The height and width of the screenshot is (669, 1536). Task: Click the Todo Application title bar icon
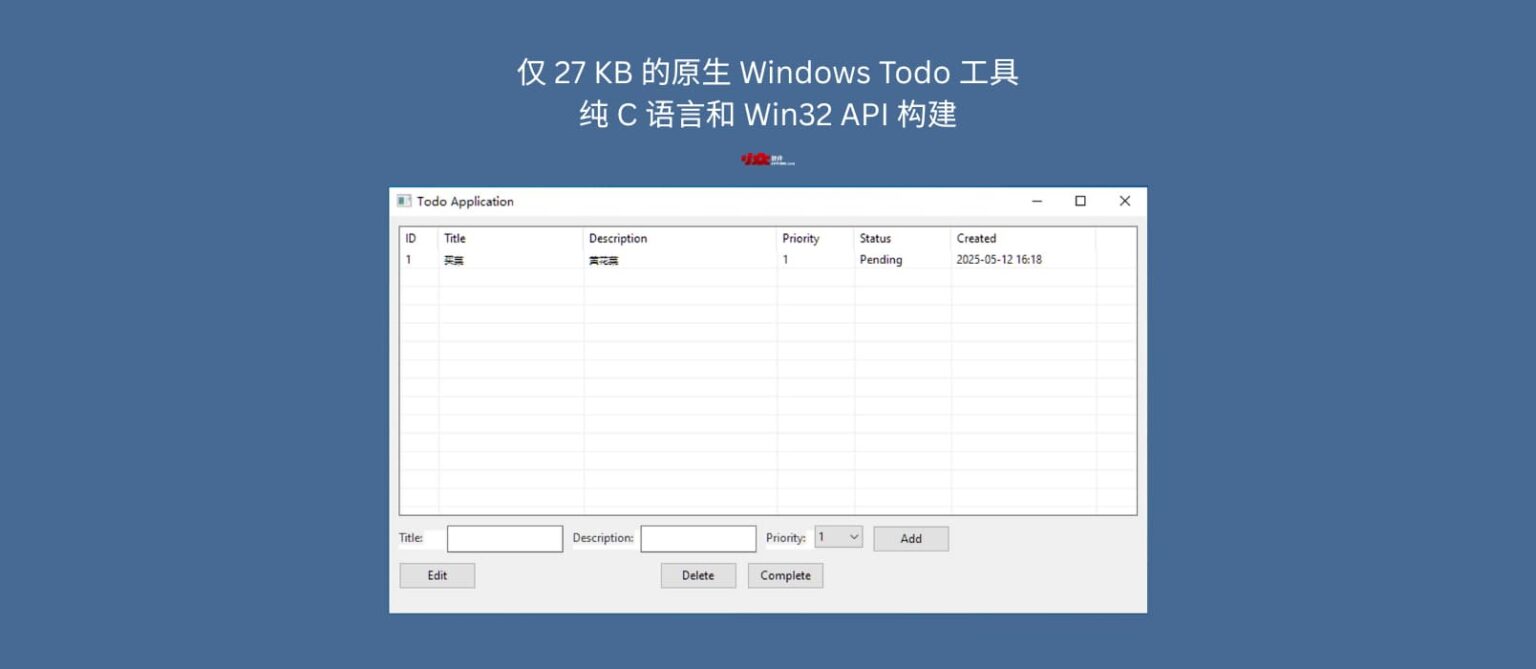click(404, 201)
